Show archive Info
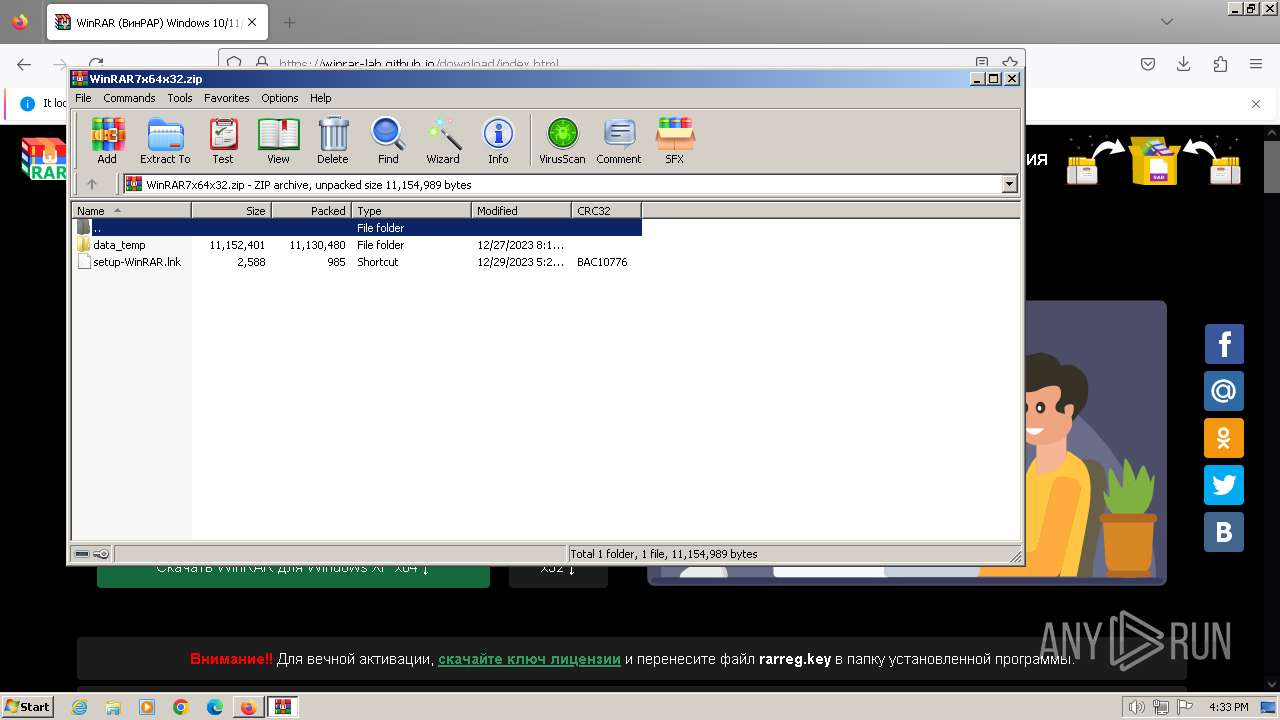 click(x=498, y=140)
